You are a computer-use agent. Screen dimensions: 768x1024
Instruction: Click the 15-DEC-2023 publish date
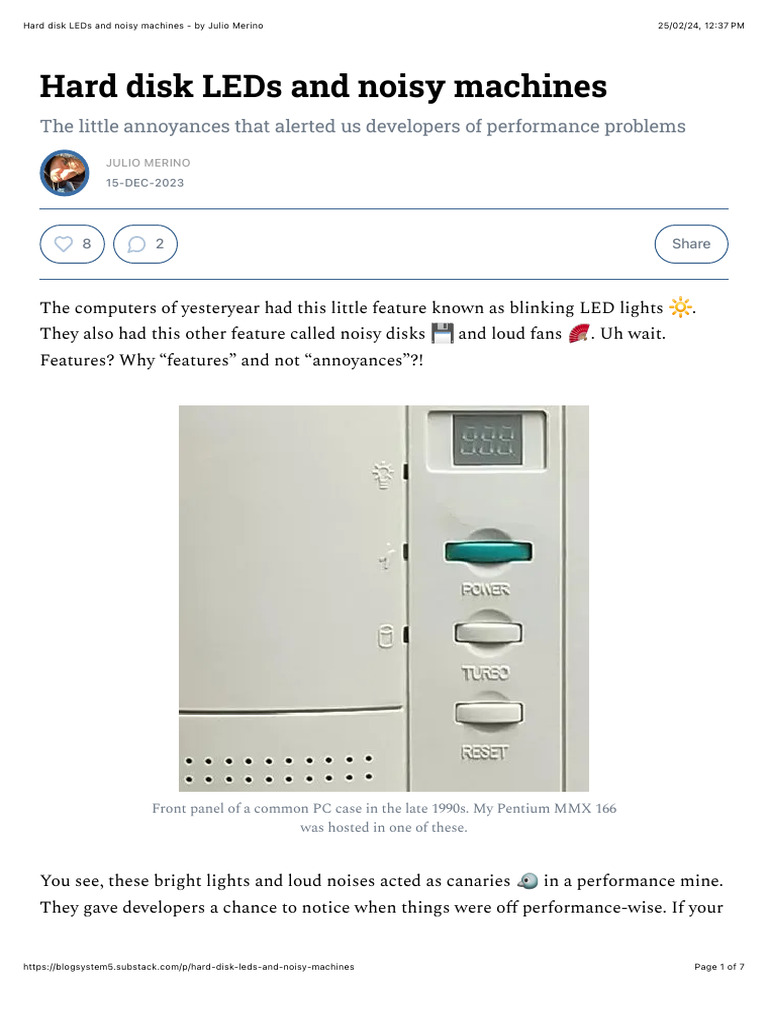pyautogui.click(x=145, y=183)
